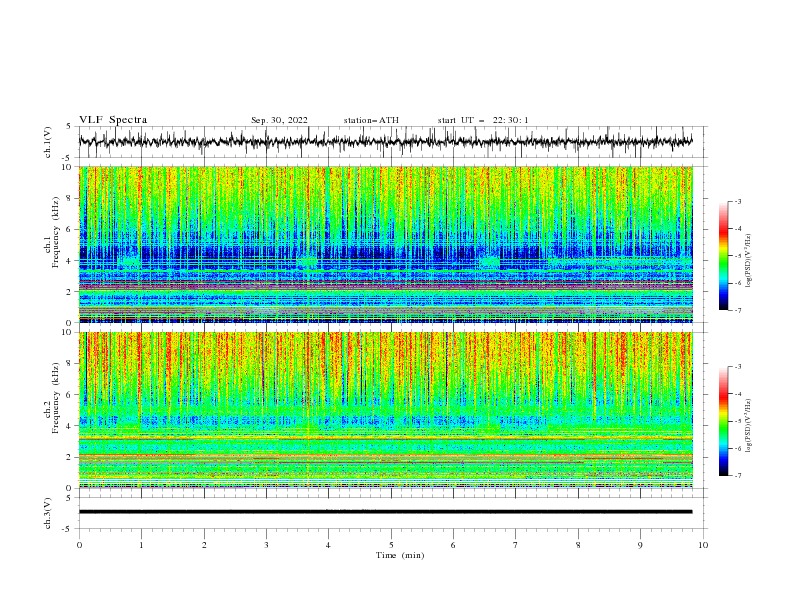This screenshot has width=792, height=612.
Task: Click time axis tick label "2"
Action: 204,545
